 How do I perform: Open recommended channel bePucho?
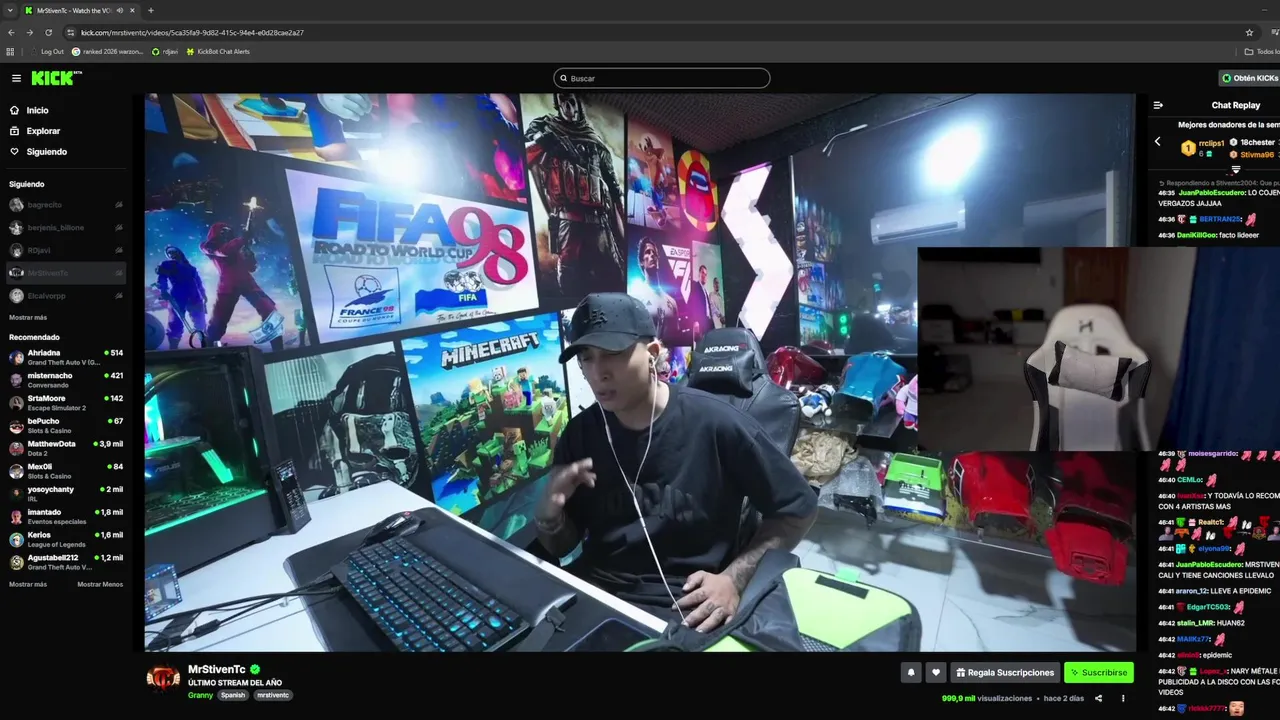pos(66,426)
